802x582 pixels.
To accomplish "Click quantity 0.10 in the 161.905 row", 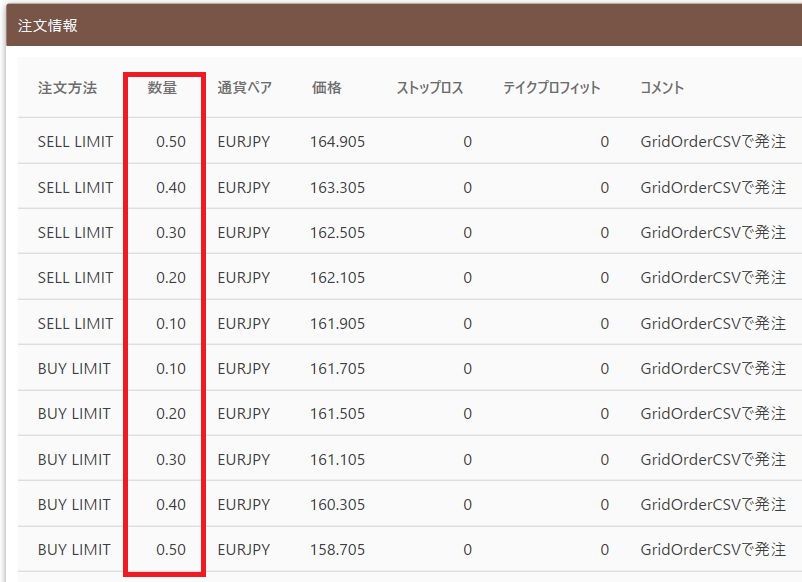I will (x=171, y=324).
